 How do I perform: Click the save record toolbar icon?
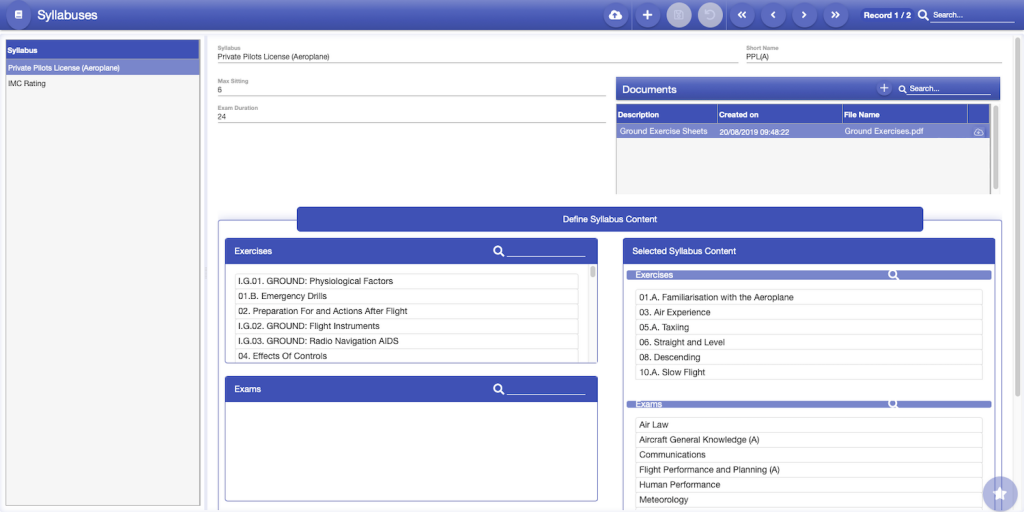point(679,15)
